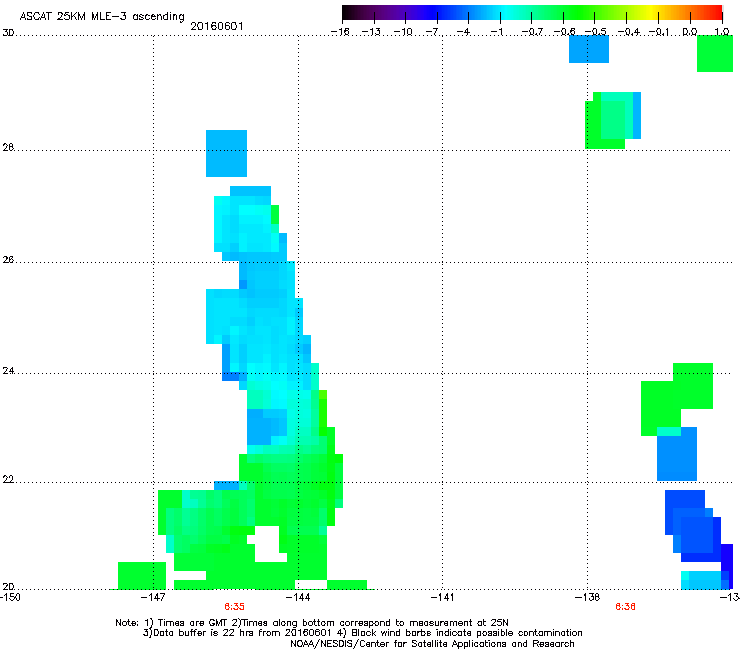Viewport: 740px width, 650px height.
Task: Click the "0.0" color scale label
Action: pos(690,32)
